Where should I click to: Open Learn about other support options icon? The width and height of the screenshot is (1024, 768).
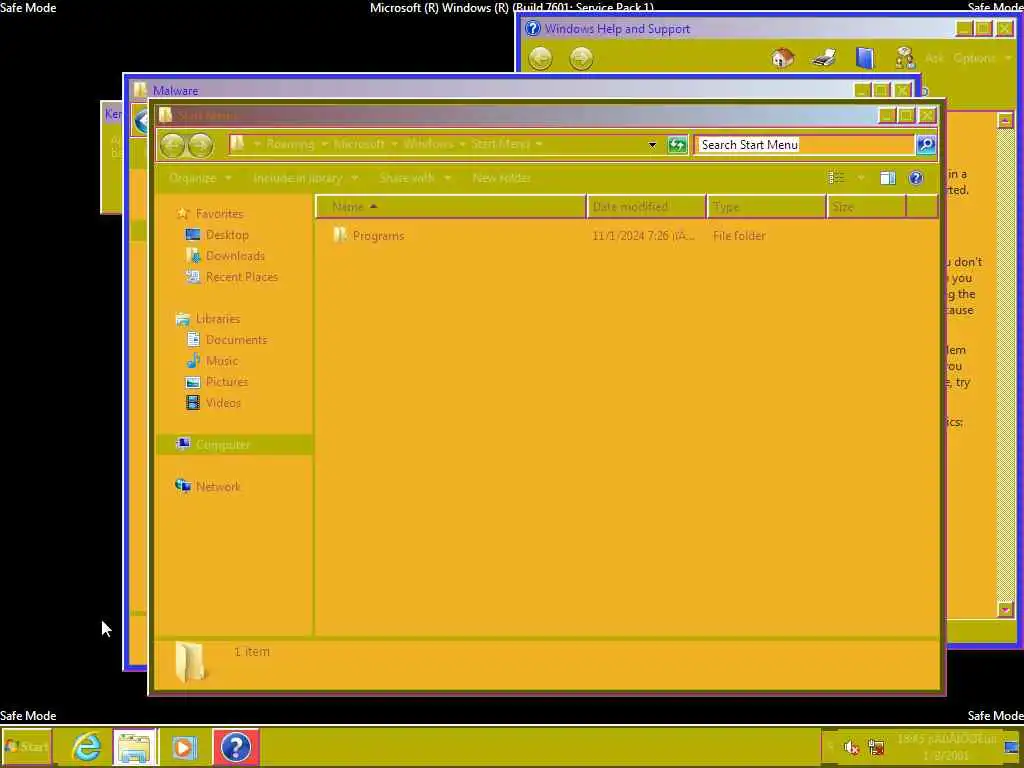(905, 58)
